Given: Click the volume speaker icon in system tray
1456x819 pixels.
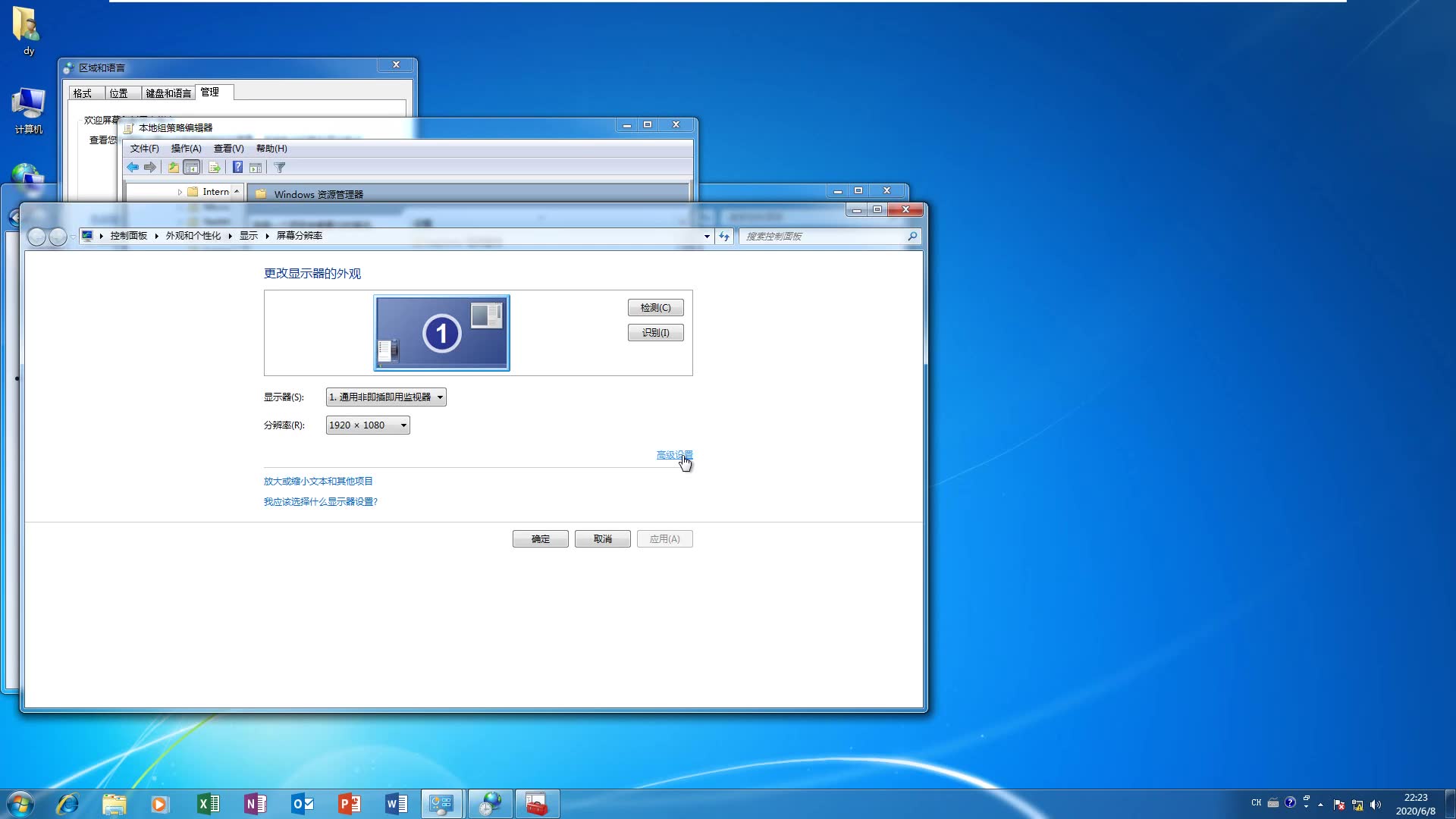Looking at the screenshot, I should click(x=1376, y=805).
